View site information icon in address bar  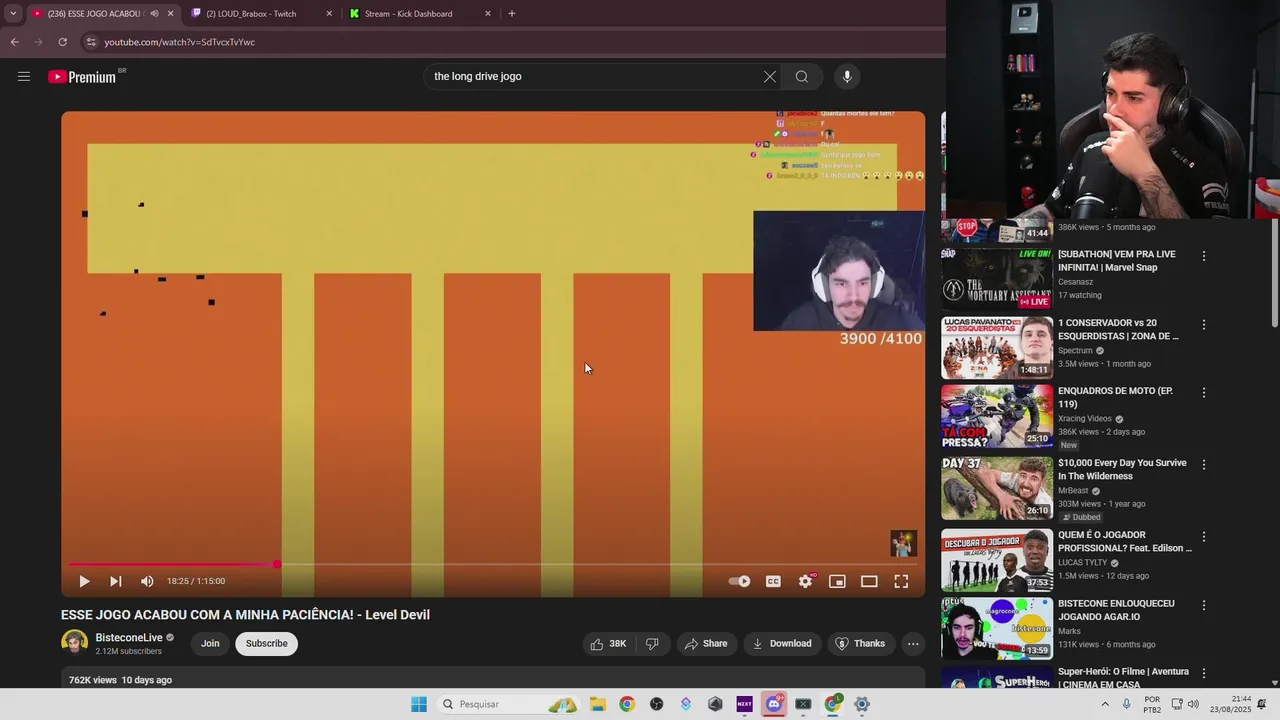90,42
